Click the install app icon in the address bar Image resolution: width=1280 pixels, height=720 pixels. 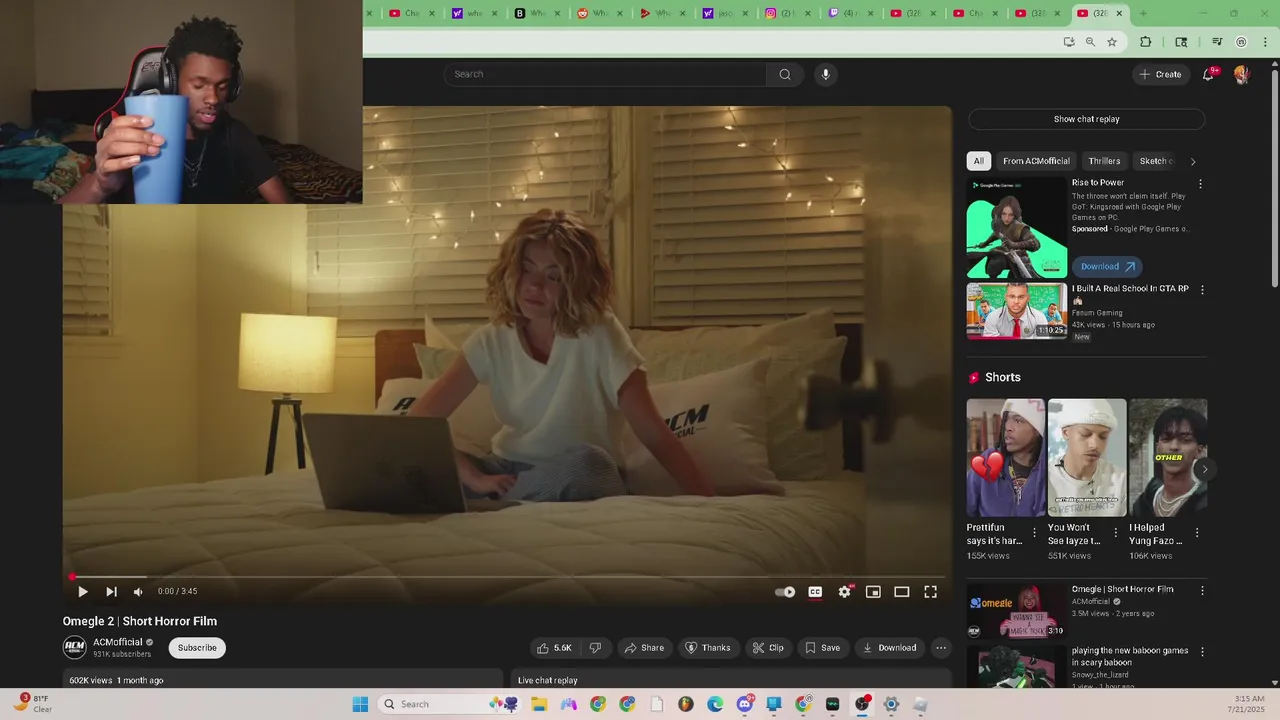point(1069,42)
